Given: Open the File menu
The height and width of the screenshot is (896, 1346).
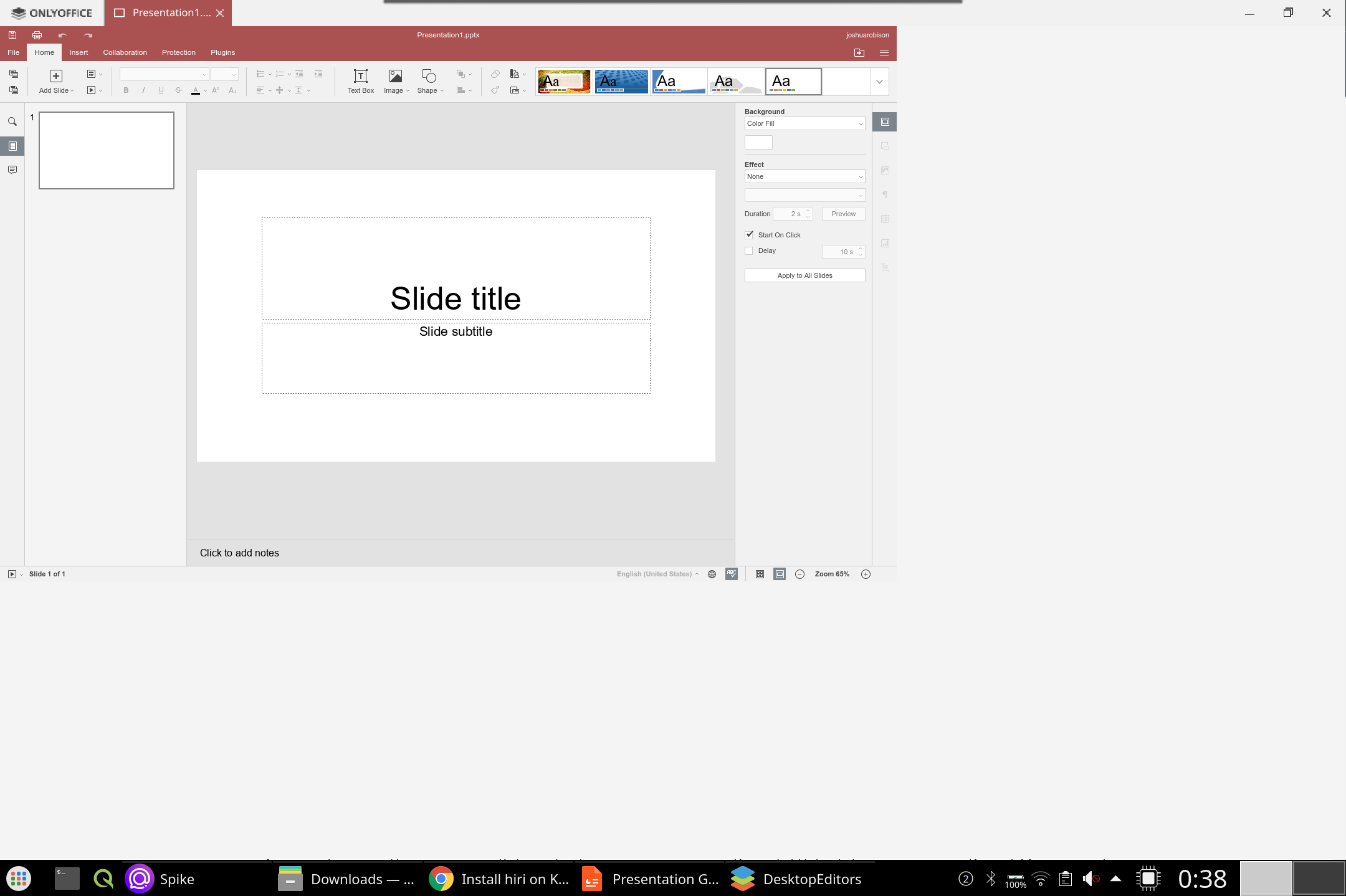Looking at the screenshot, I should tap(13, 52).
